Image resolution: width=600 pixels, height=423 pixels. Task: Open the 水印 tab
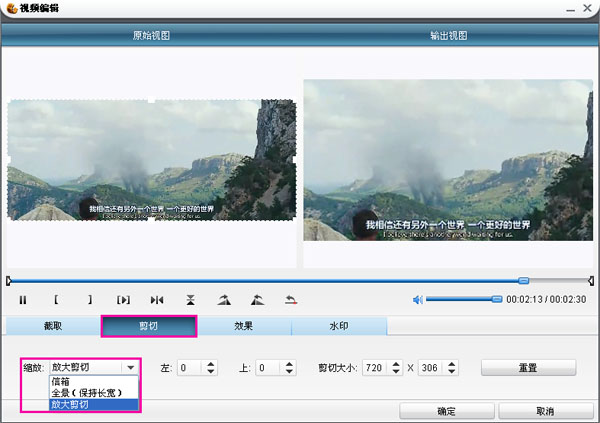pos(339,326)
